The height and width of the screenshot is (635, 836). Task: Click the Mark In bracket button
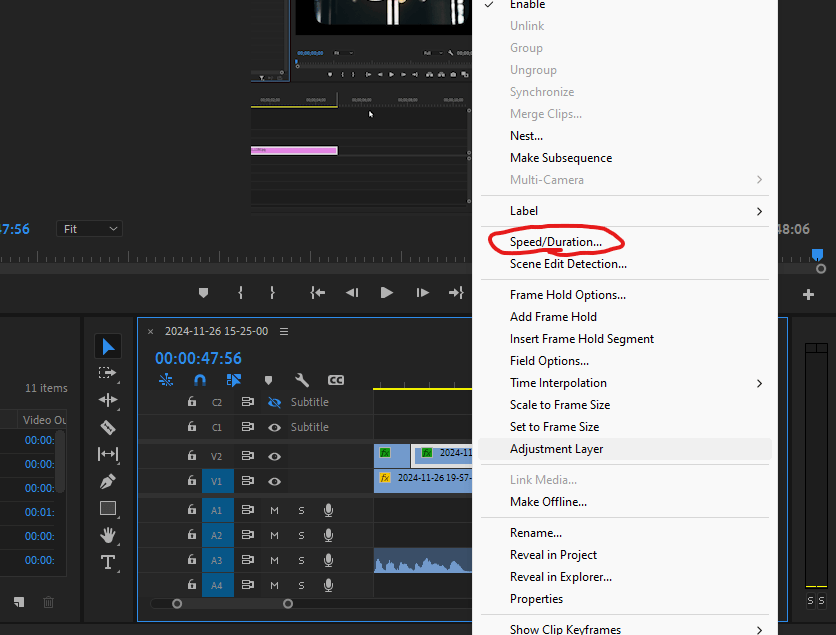[x=240, y=293]
